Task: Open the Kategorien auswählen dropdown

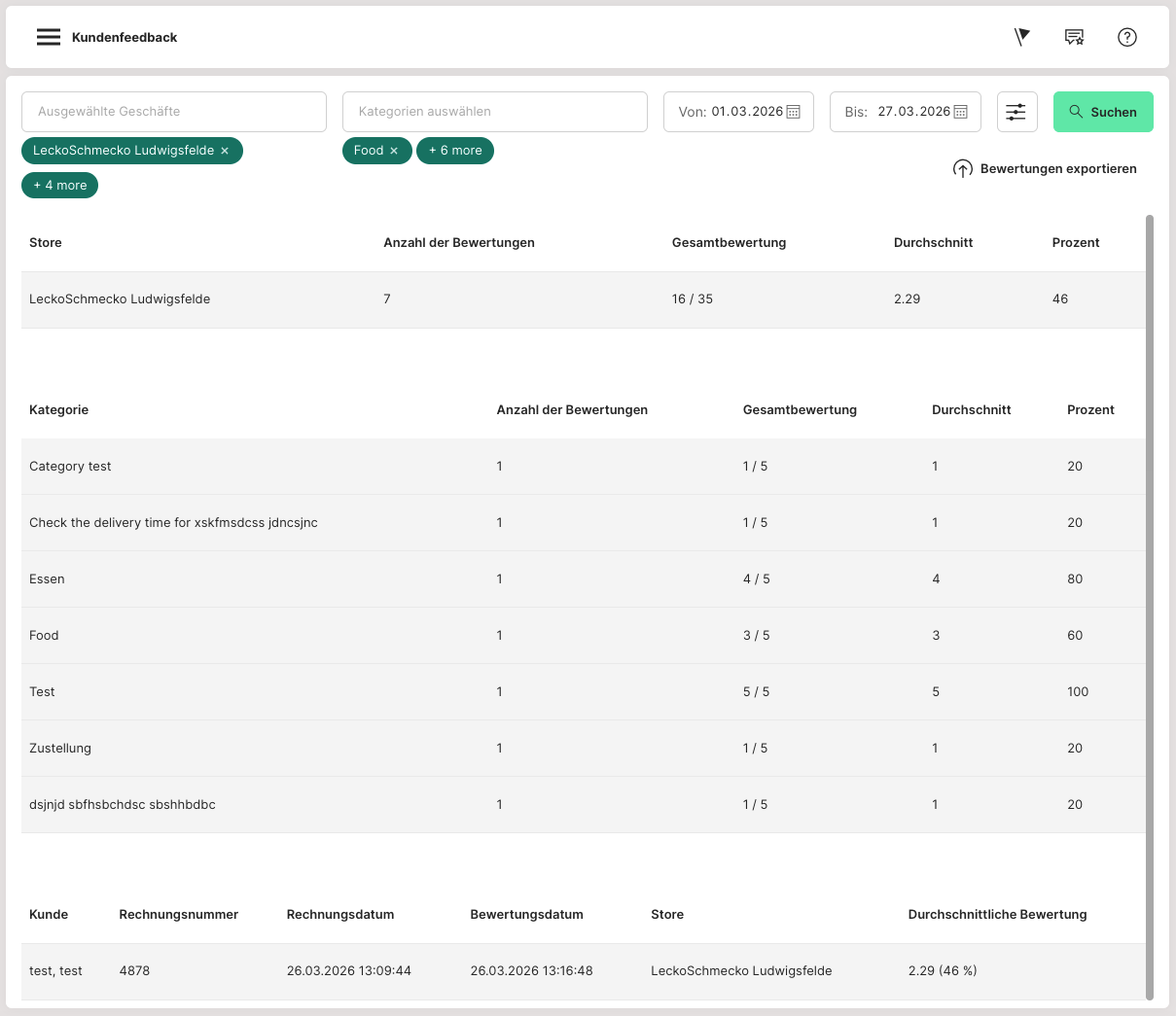Action: (x=494, y=112)
